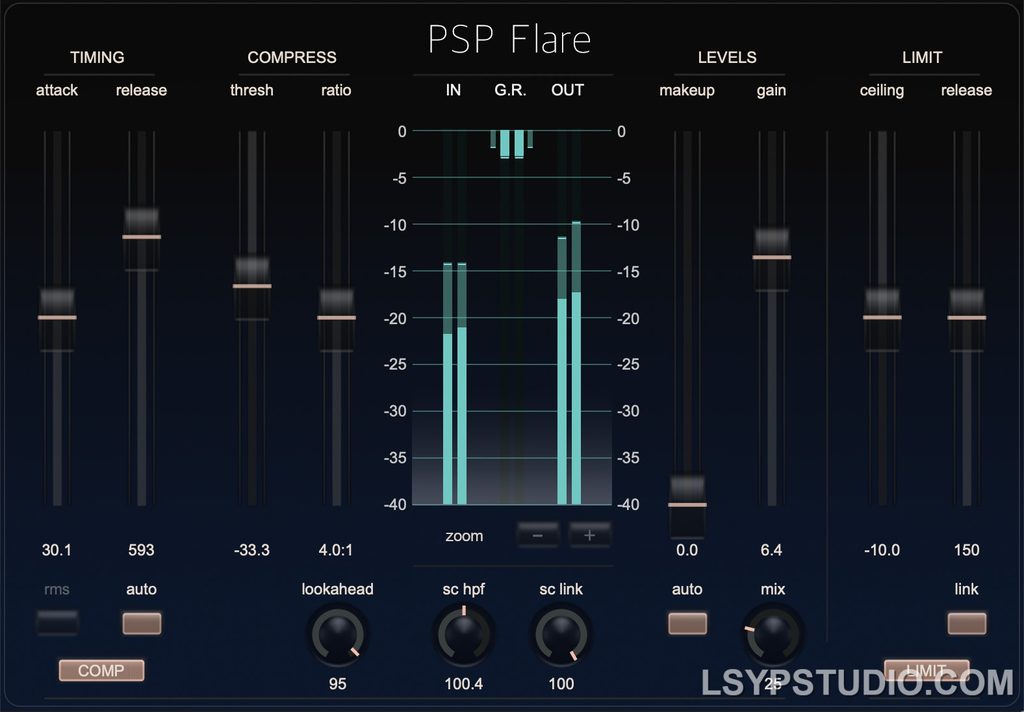Click the LIMIT section header
Image resolution: width=1024 pixels, height=712 pixels.
click(922, 57)
